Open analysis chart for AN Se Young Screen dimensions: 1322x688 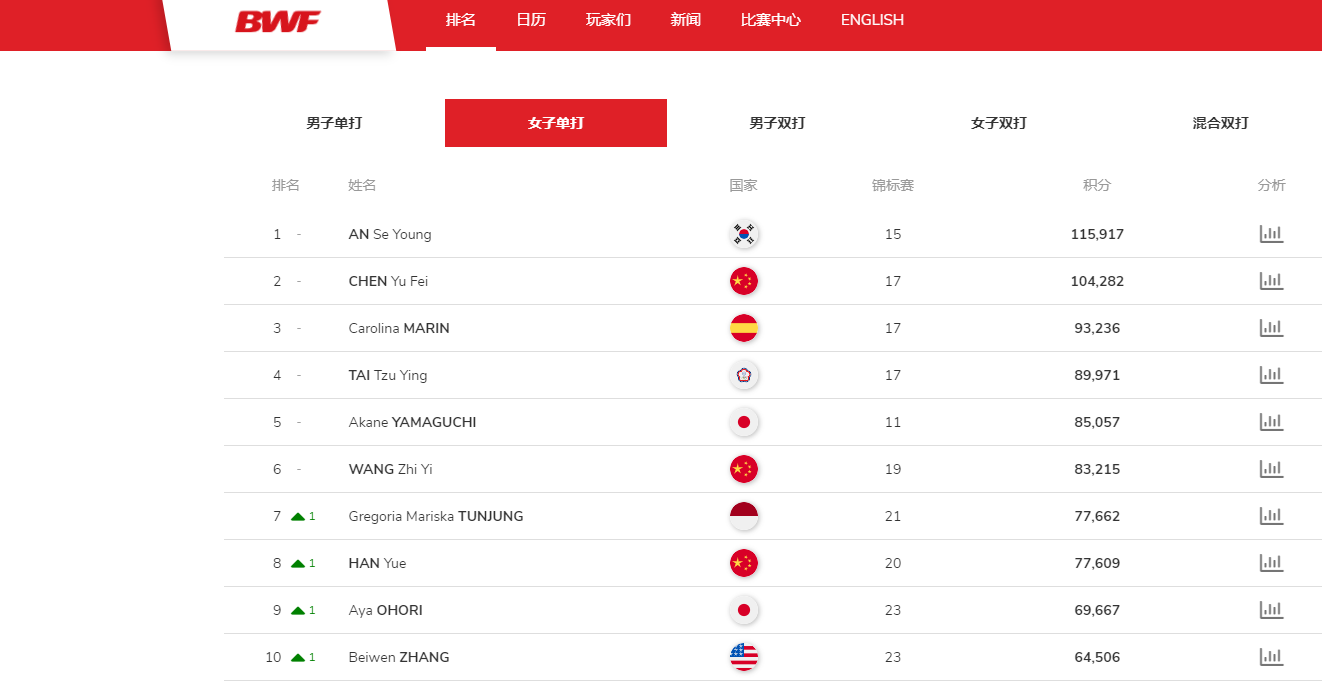click(x=1271, y=234)
